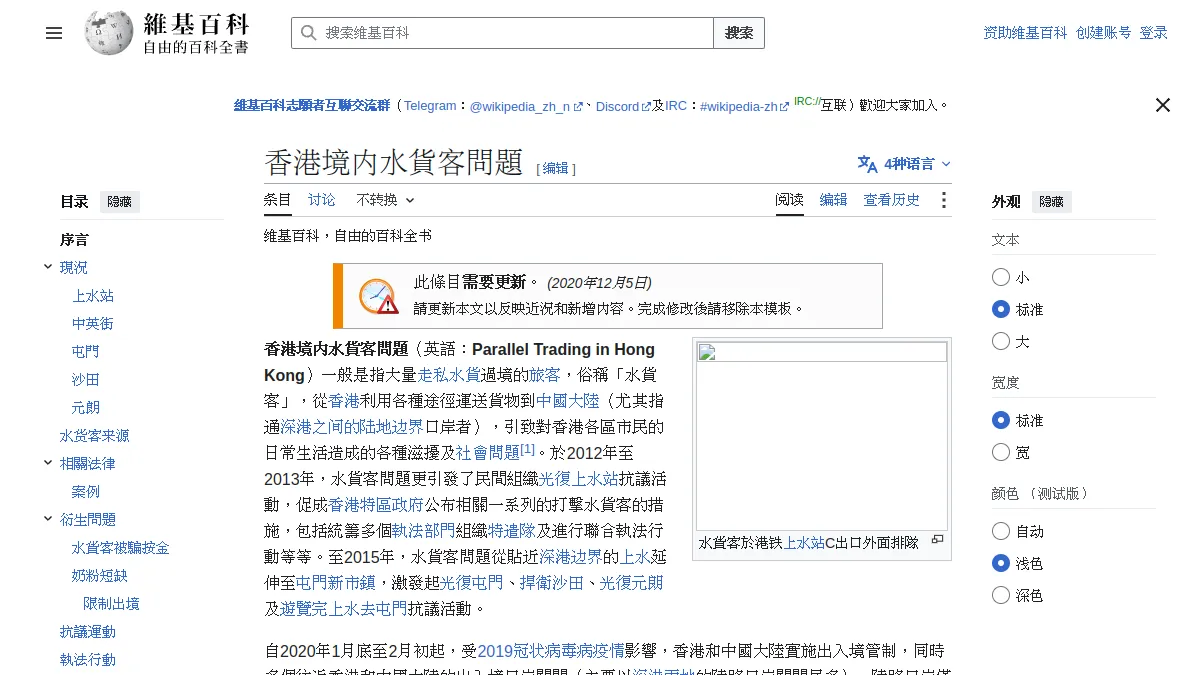This screenshot has height=675, width=1200.
Task: Go to 案例 in contents
Action: pyautogui.click(x=86, y=492)
